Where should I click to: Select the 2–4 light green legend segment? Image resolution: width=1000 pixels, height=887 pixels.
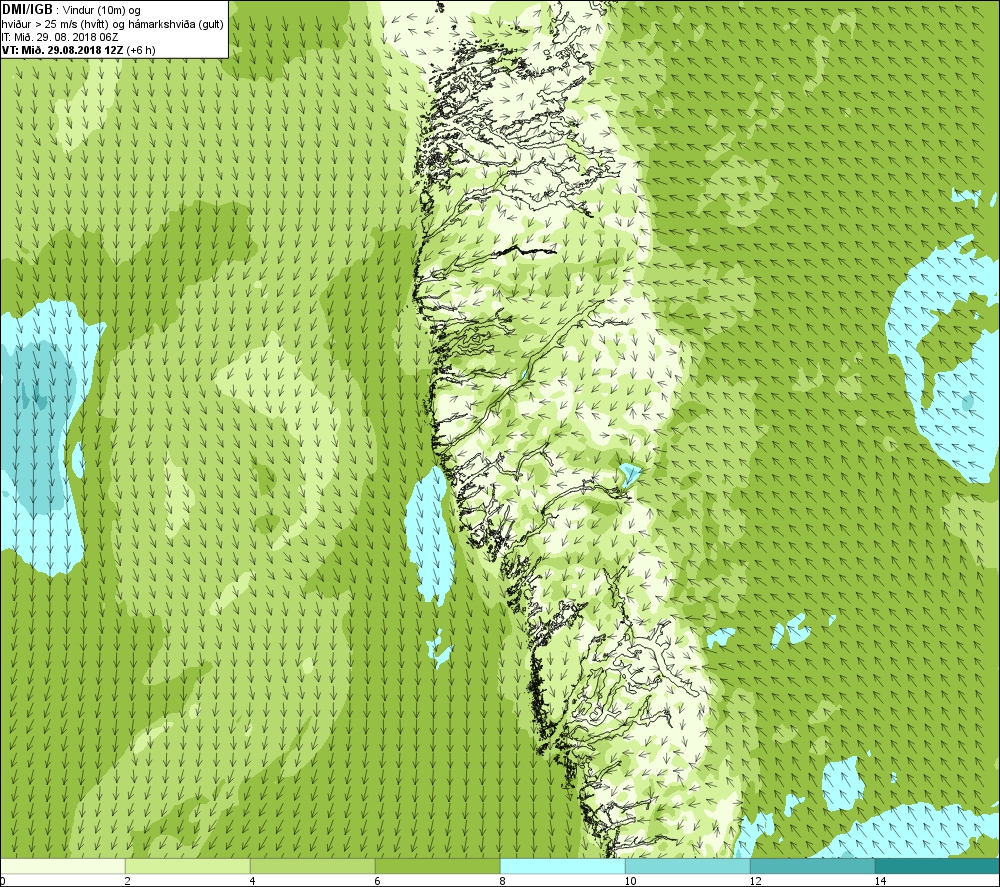tap(188, 866)
